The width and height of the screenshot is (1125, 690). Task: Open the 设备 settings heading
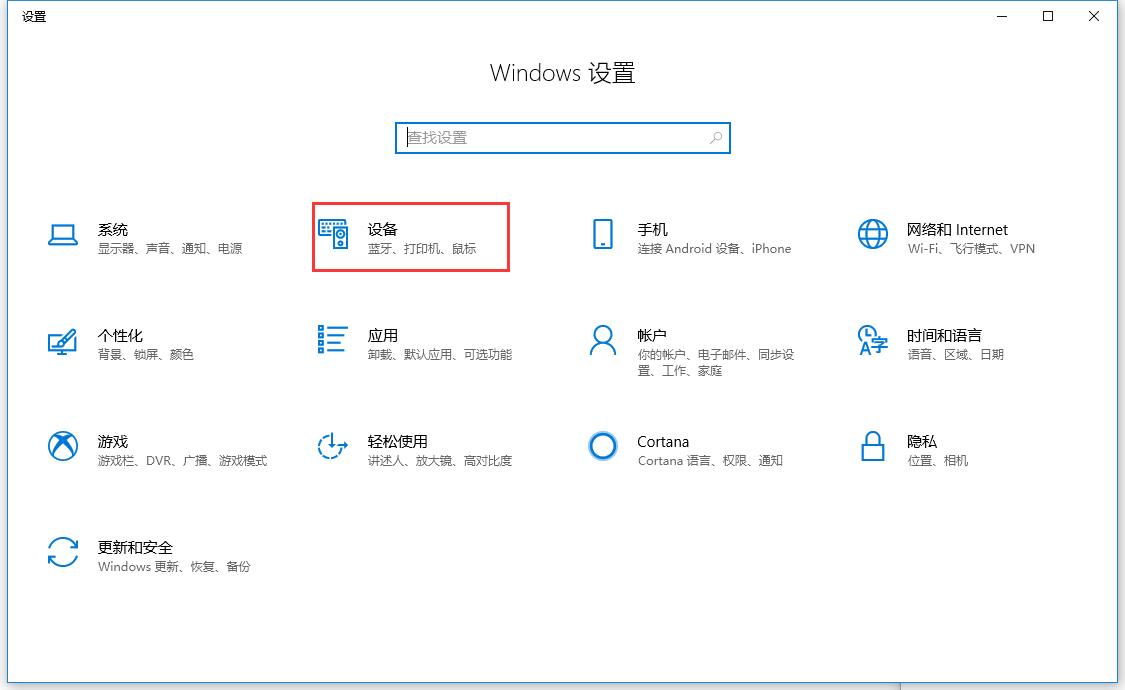(382, 230)
